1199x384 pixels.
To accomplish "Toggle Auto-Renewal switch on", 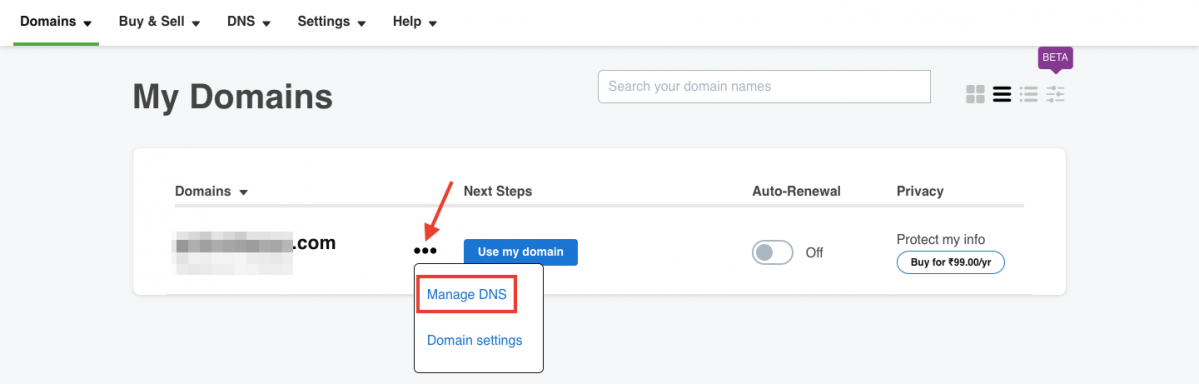I will (772, 252).
